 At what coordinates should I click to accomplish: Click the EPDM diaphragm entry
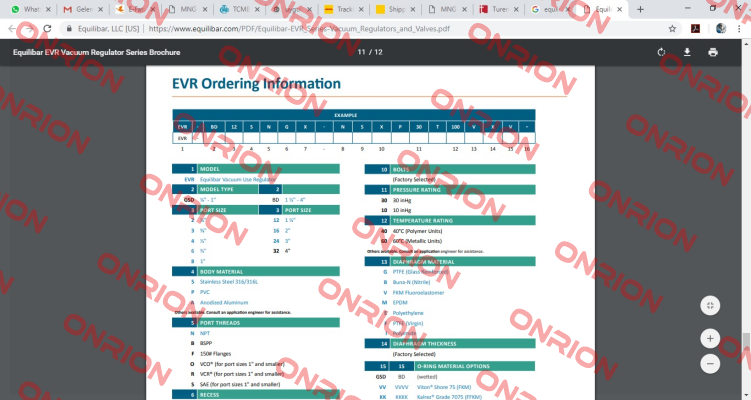[x=400, y=302]
